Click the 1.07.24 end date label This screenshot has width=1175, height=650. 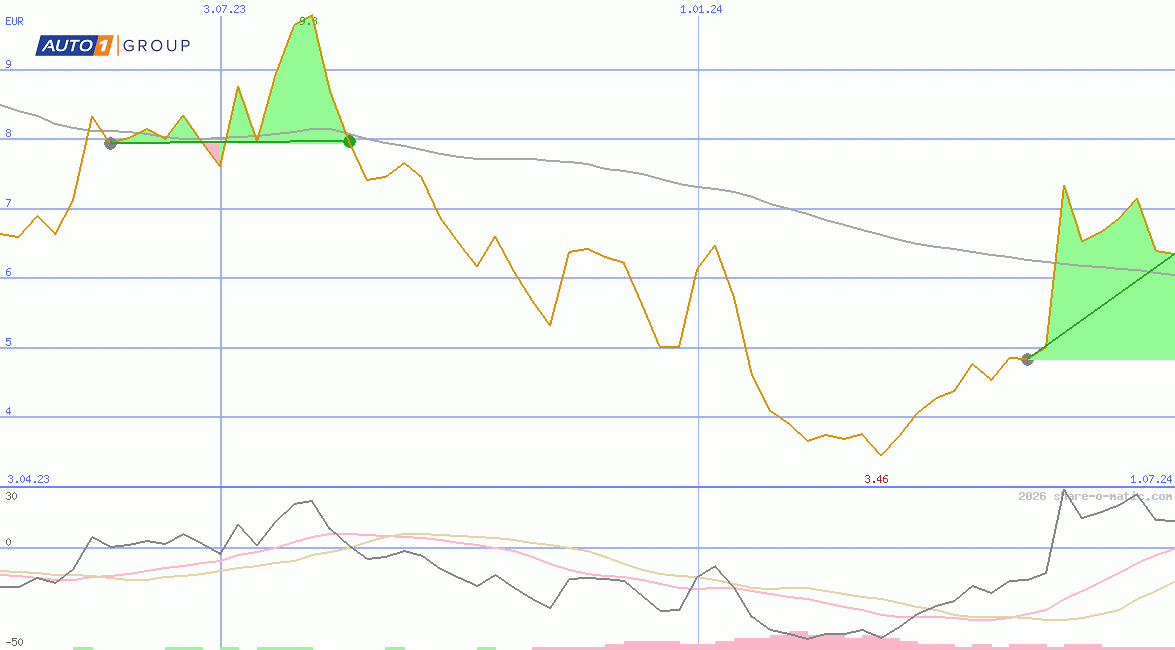[x=1150, y=479]
